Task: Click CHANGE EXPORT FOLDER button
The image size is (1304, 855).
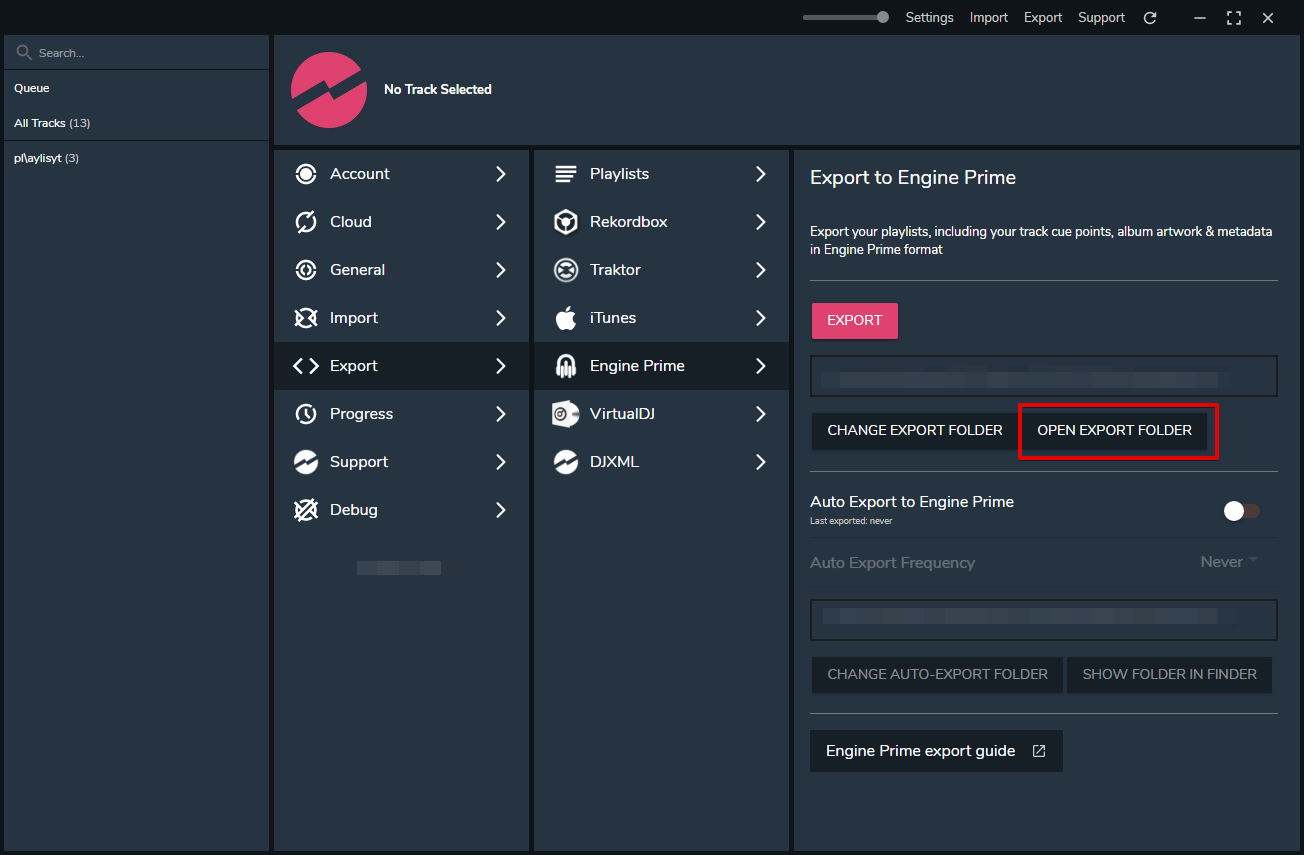Action: (915, 431)
